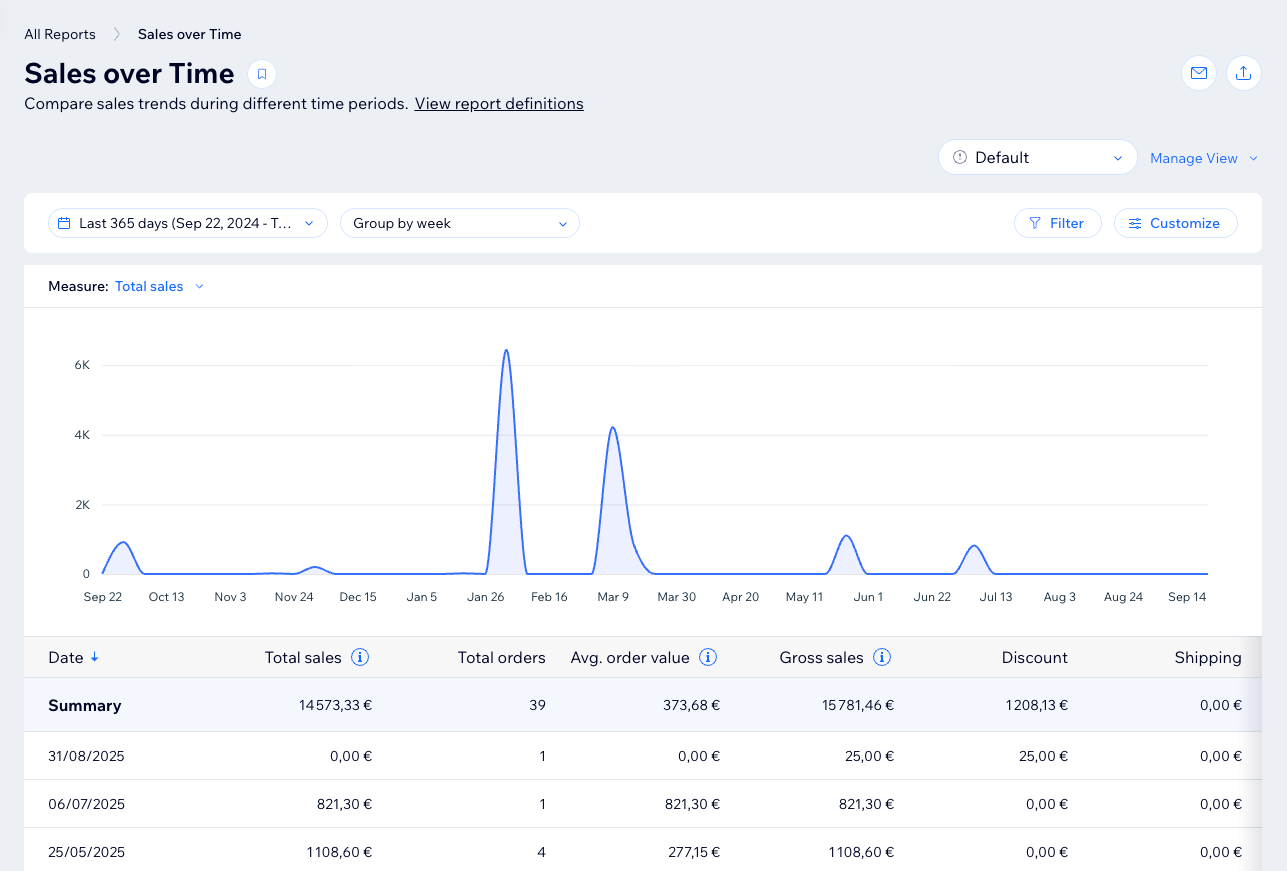Screen dimensions: 1287x871
Task: Click the Discount column header
Action: [x=1034, y=657]
